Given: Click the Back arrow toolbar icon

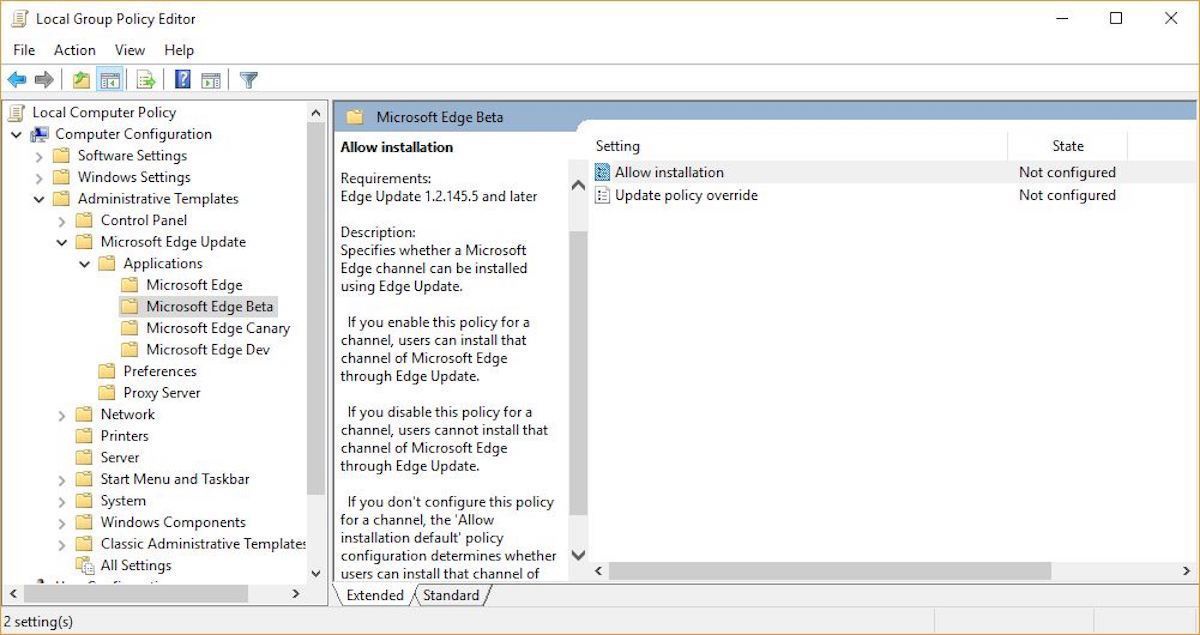Looking at the screenshot, I should click(16, 80).
